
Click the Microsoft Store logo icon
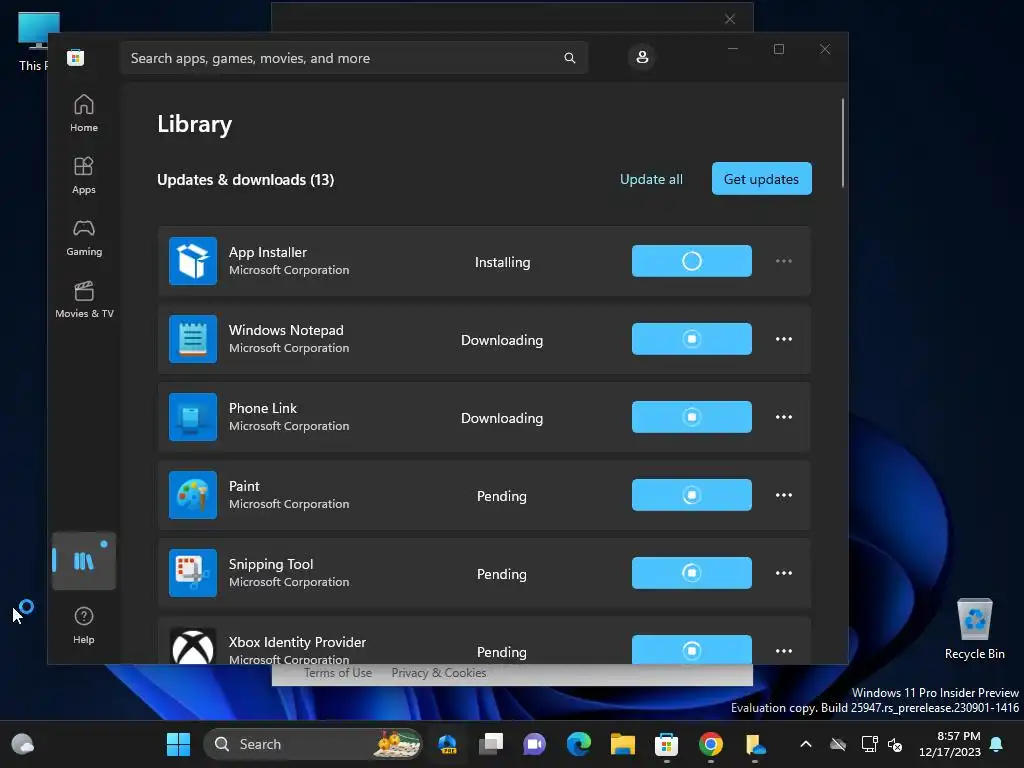tap(75, 57)
